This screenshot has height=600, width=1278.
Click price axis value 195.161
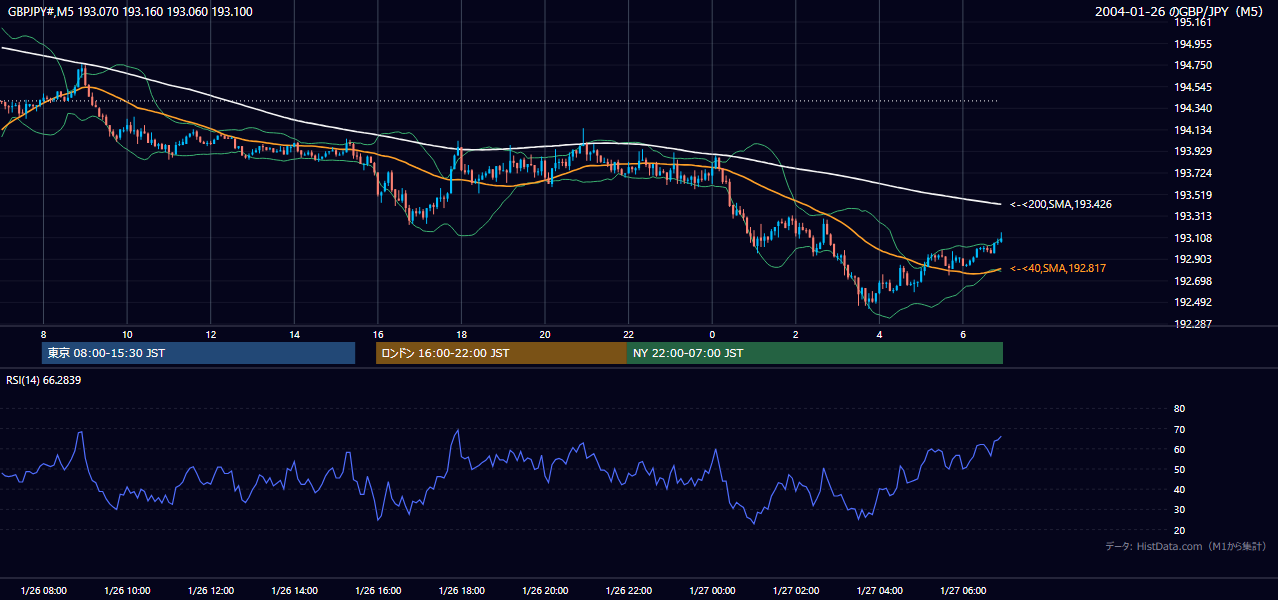click(1193, 22)
